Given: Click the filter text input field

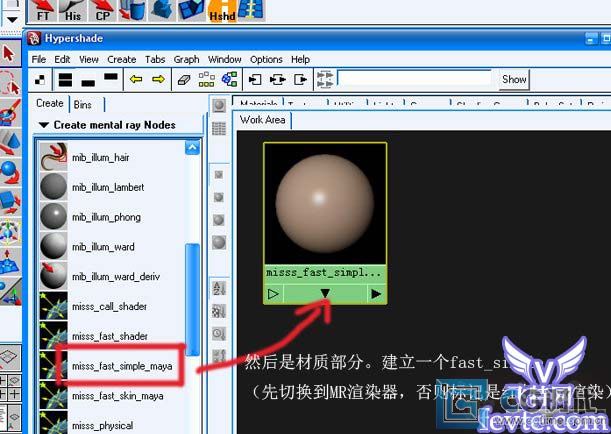Looking at the screenshot, I should [415, 78].
